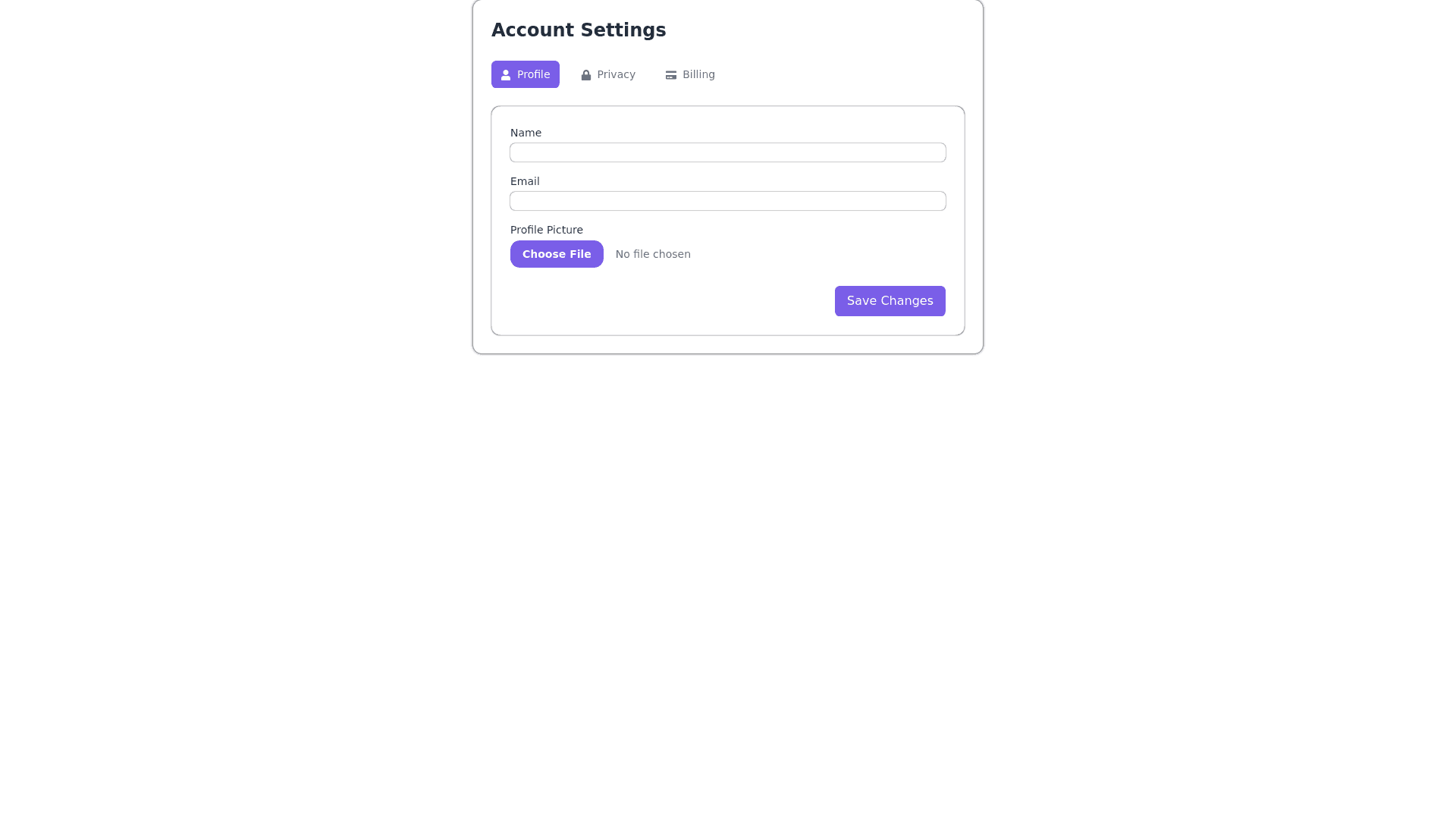Click the word "Settings" in the page title
Image resolution: width=1456 pixels, height=819 pixels.
coord(623,30)
